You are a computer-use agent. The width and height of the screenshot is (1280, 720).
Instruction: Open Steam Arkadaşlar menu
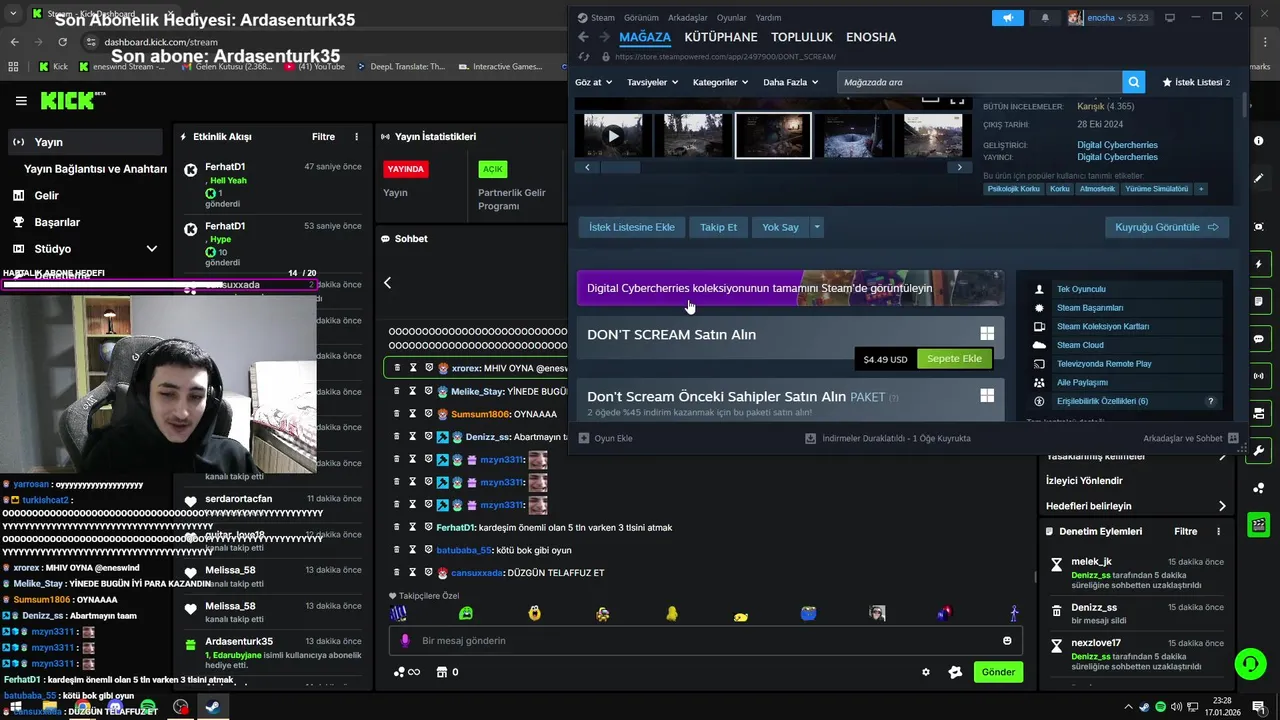688,18
